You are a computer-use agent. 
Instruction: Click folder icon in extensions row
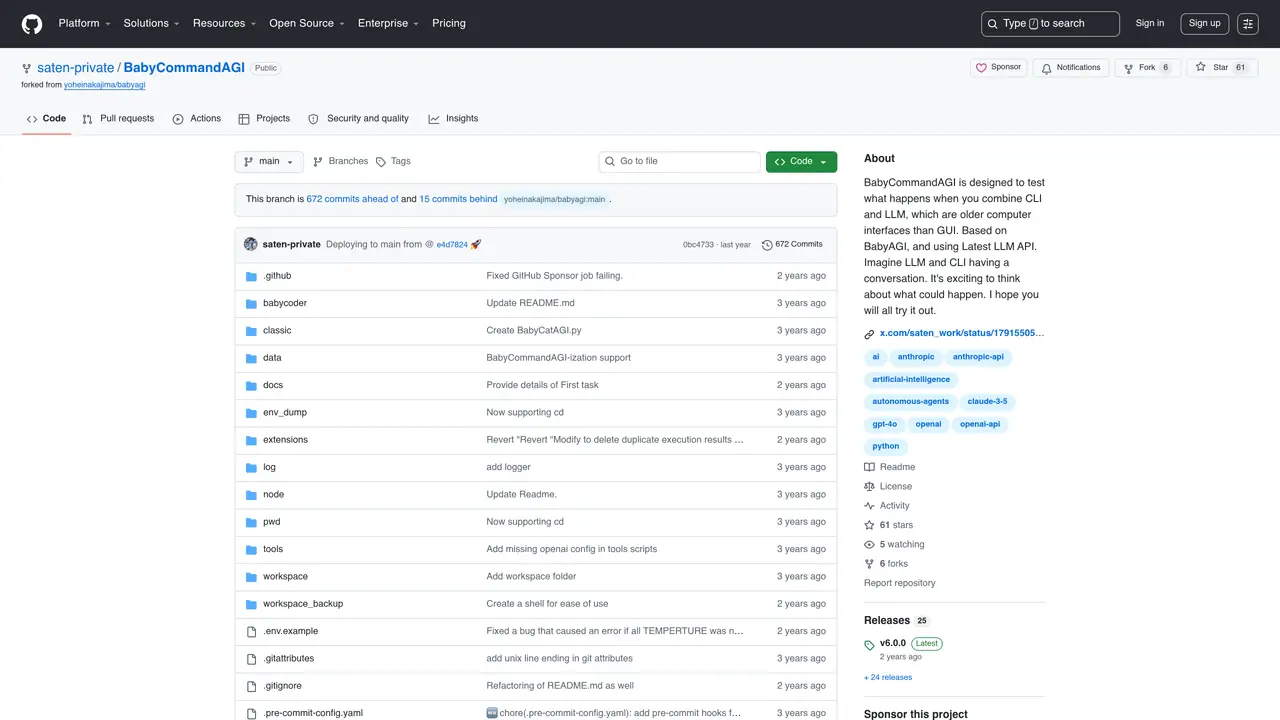tap(252, 440)
